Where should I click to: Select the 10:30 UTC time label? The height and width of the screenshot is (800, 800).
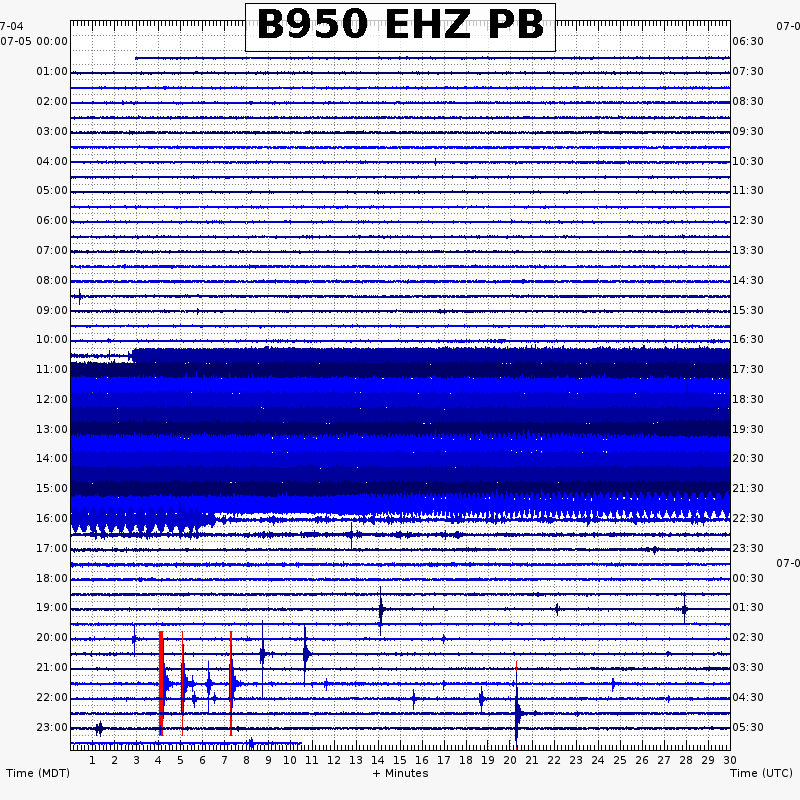pyautogui.click(x=748, y=161)
